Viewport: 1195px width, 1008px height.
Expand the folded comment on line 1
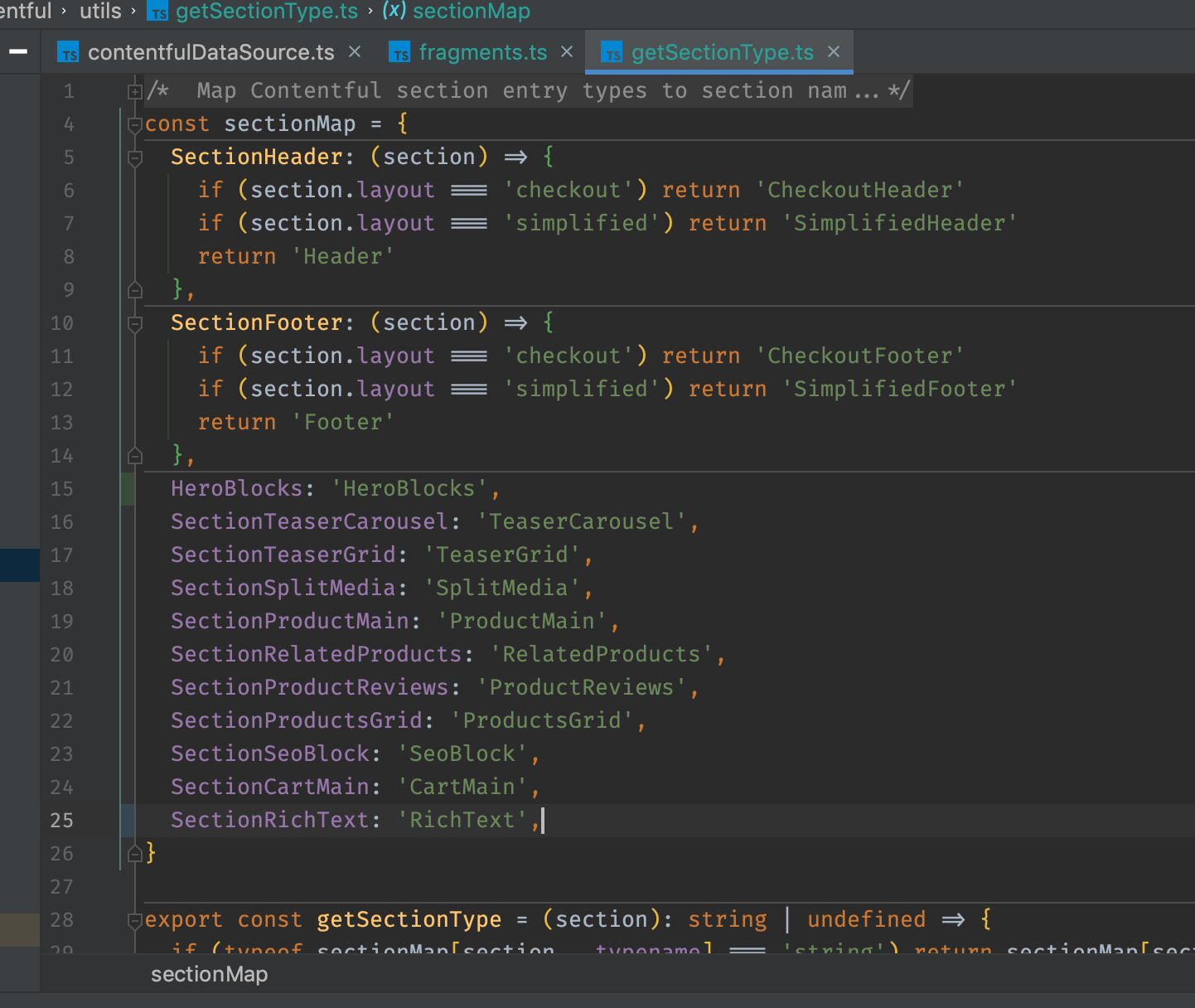click(135, 91)
